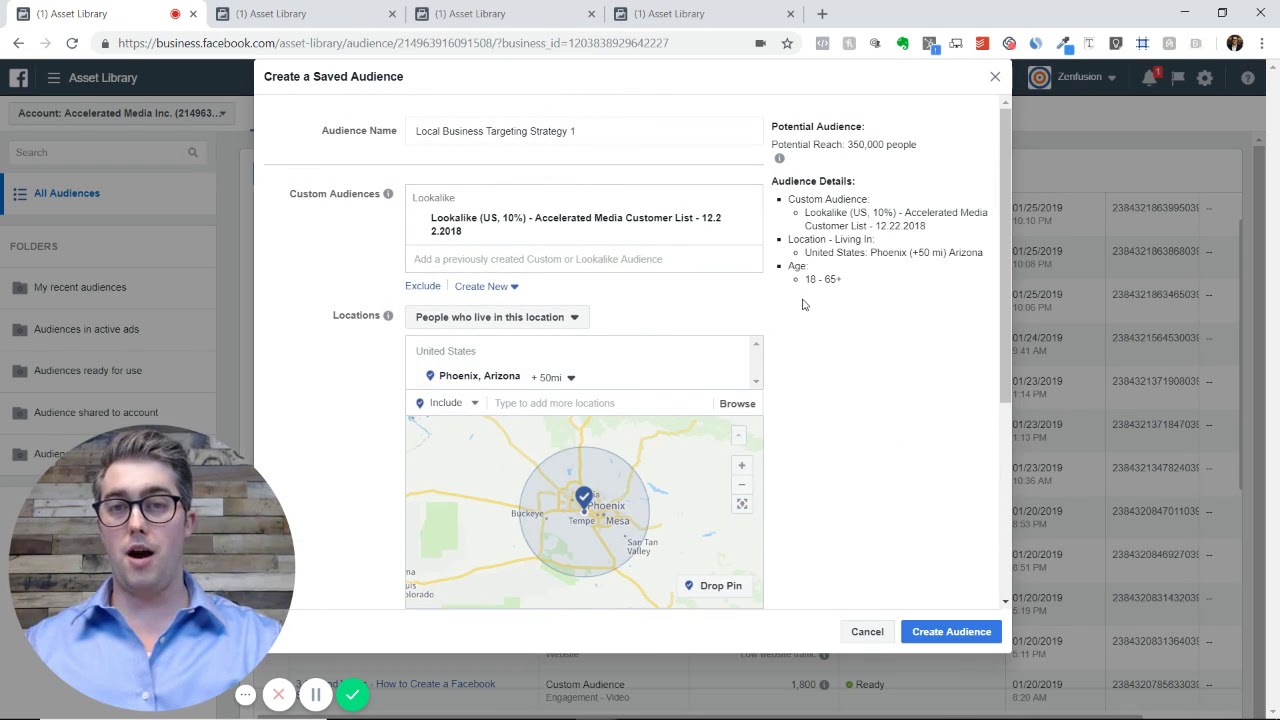Click the Drop Pin button
1280x720 pixels.
[x=712, y=586]
